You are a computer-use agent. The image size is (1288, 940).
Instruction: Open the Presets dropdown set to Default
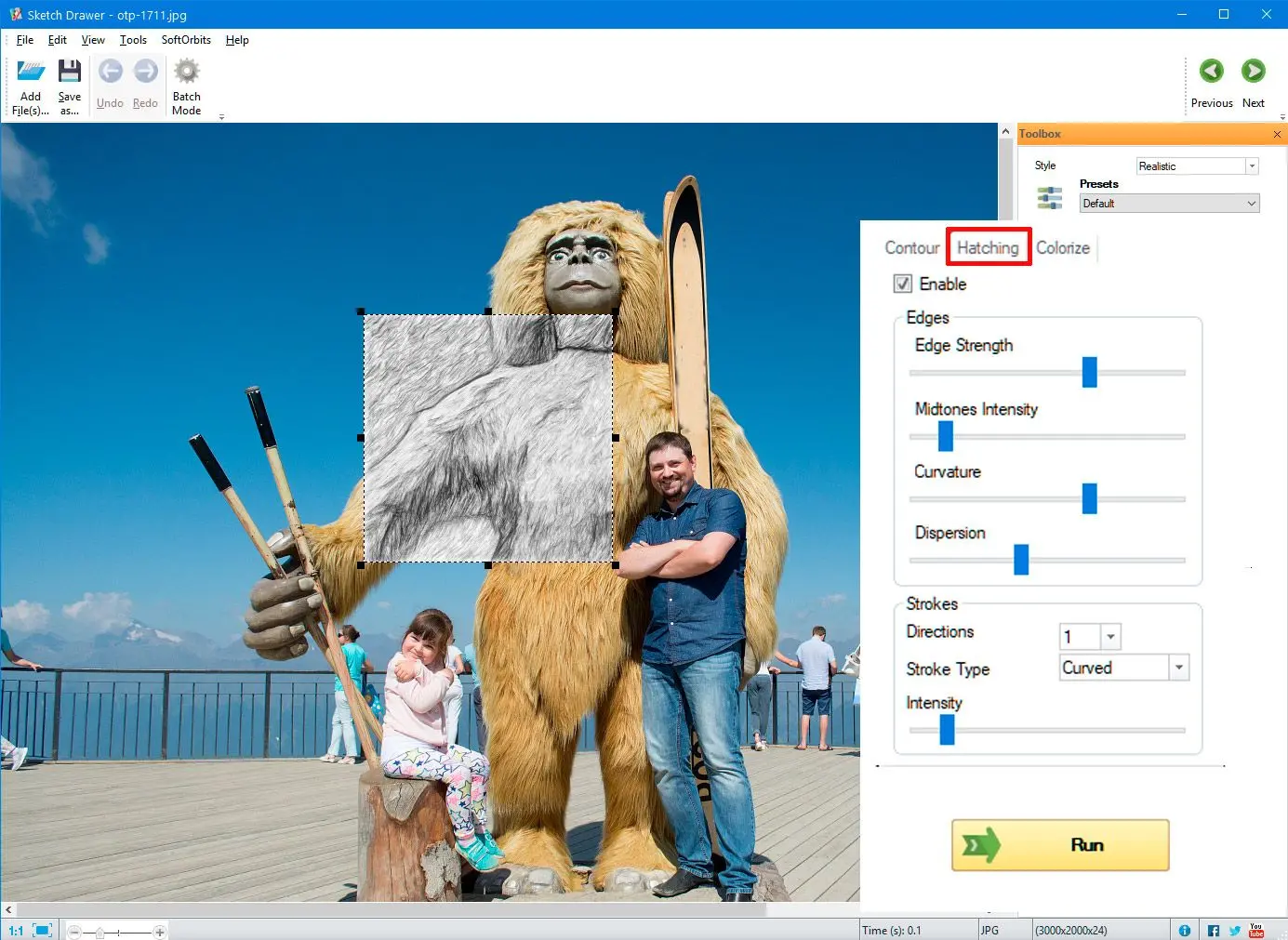point(1169,203)
